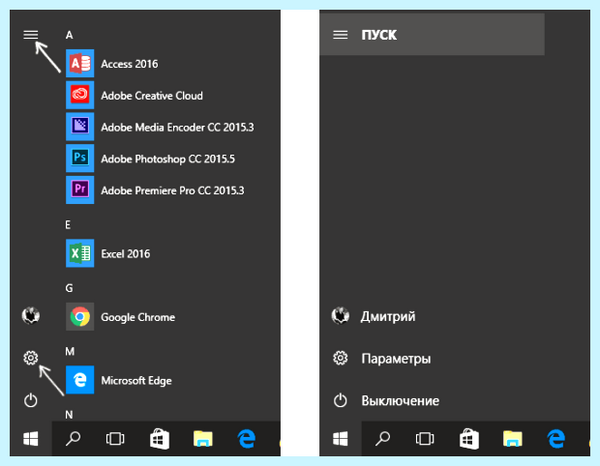This screenshot has height=466, width=600.
Task: Open Settings gear in left collapsed sidebar
Action: coord(31,358)
